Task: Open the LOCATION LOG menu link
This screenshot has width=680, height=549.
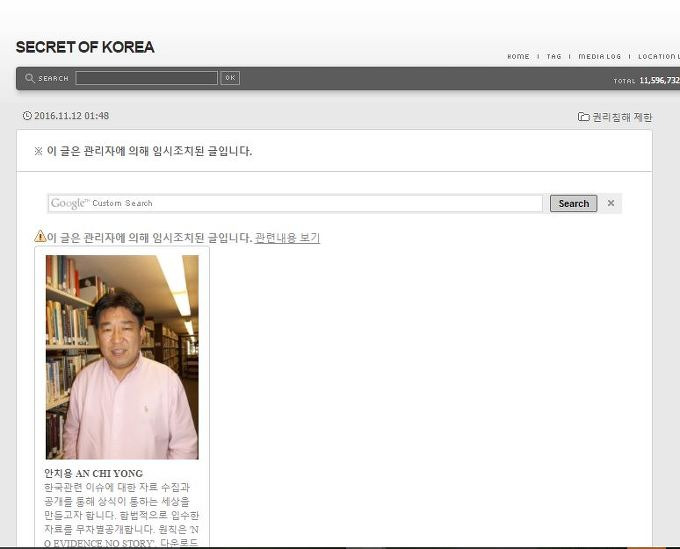Action: [659, 56]
